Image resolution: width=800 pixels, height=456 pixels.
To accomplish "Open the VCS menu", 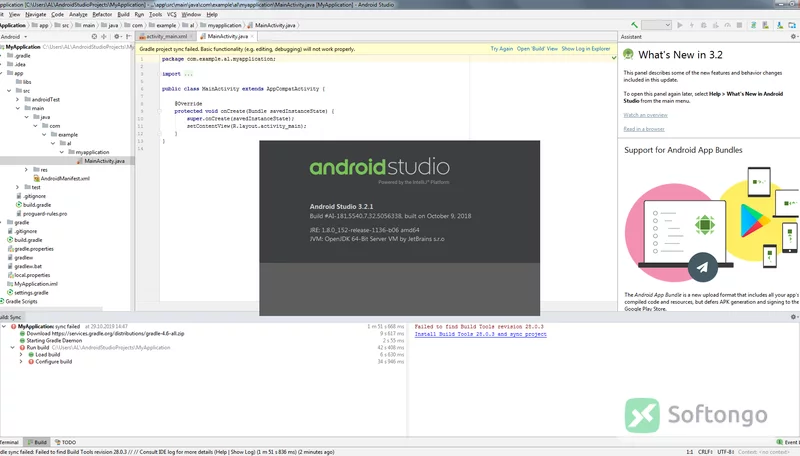I will tap(171, 14).
